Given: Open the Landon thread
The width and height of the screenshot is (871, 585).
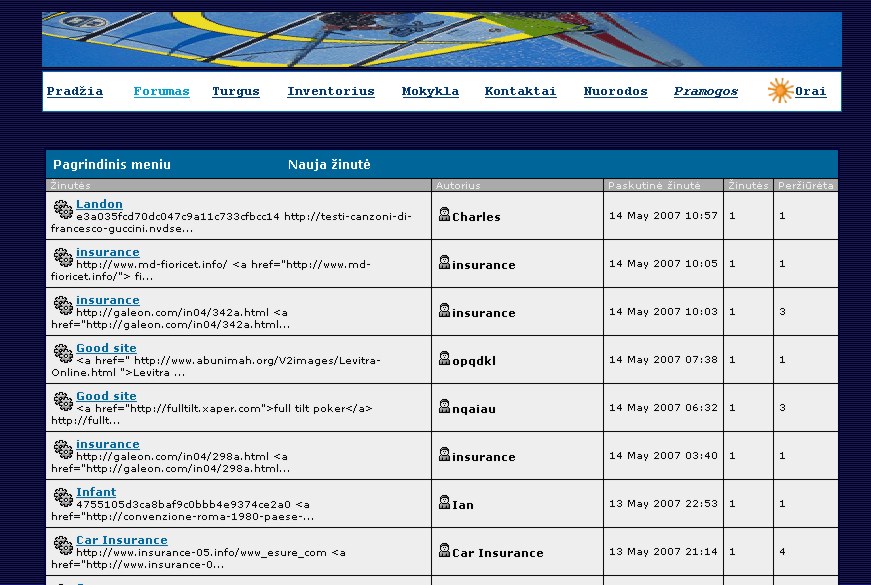Looking at the screenshot, I should tap(99, 204).
